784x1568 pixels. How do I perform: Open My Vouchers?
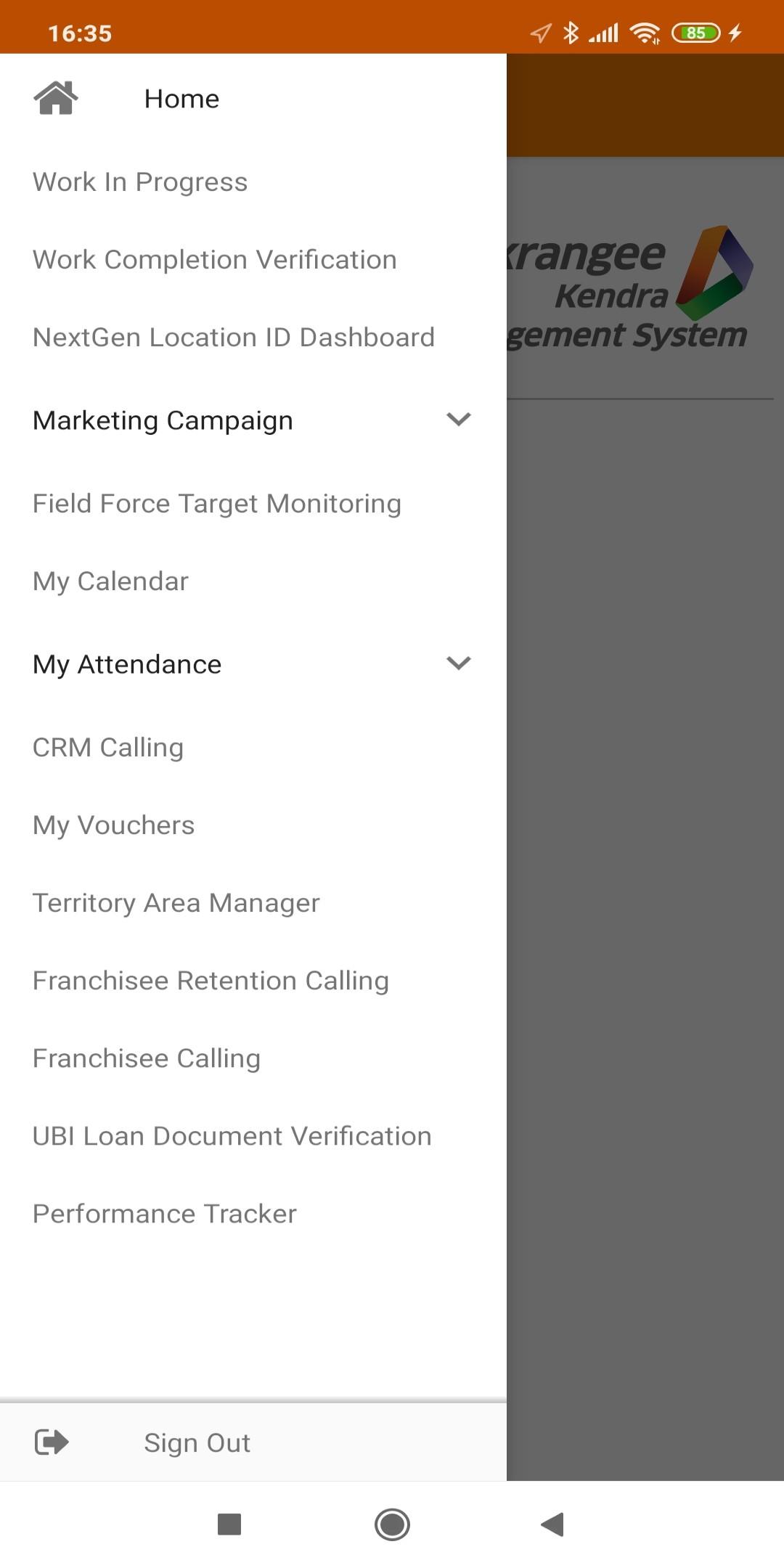(x=114, y=825)
